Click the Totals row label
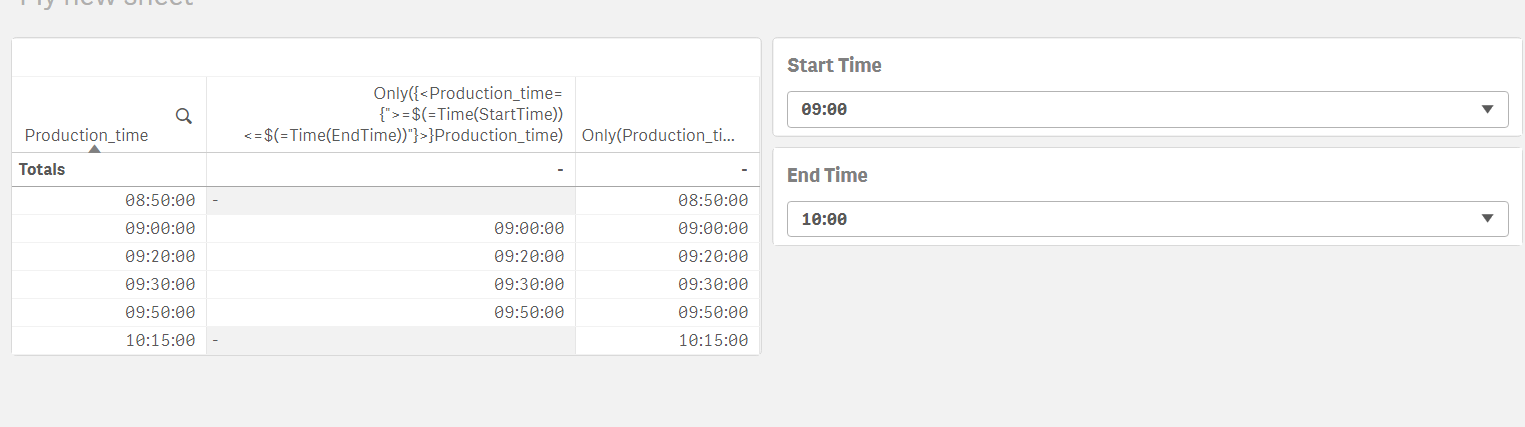 coord(42,170)
